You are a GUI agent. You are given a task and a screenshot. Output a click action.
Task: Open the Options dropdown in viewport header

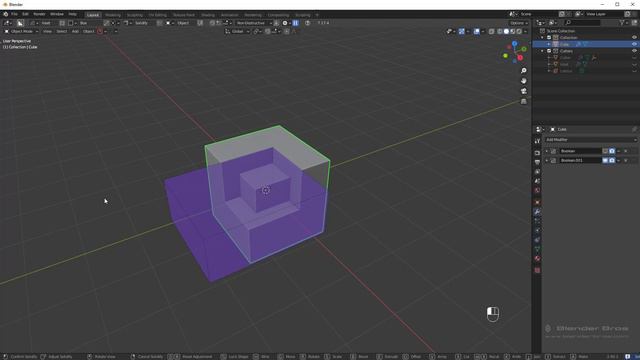tap(518, 23)
